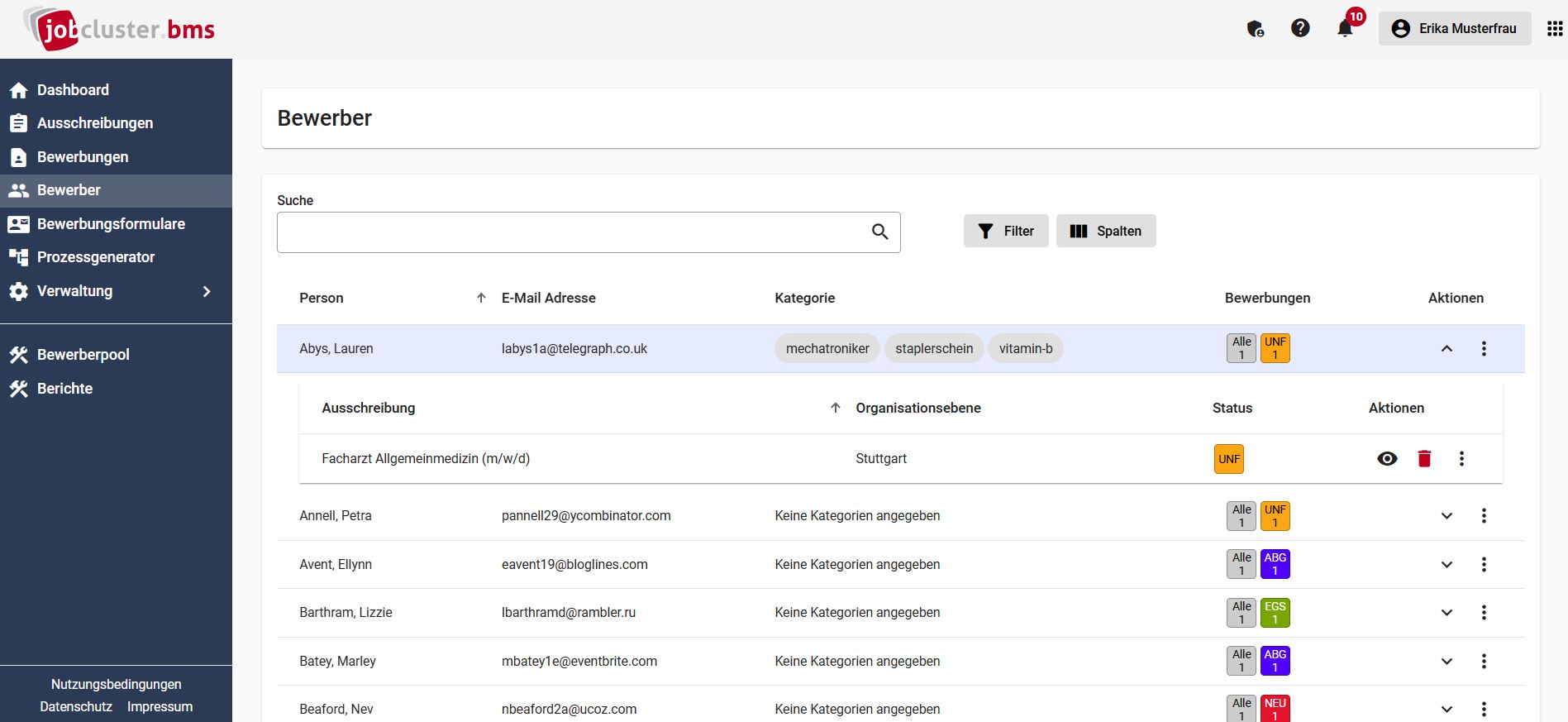Click Stuttgart organisation cell
The image size is (1568, 722).
click(x=881, y=458)
